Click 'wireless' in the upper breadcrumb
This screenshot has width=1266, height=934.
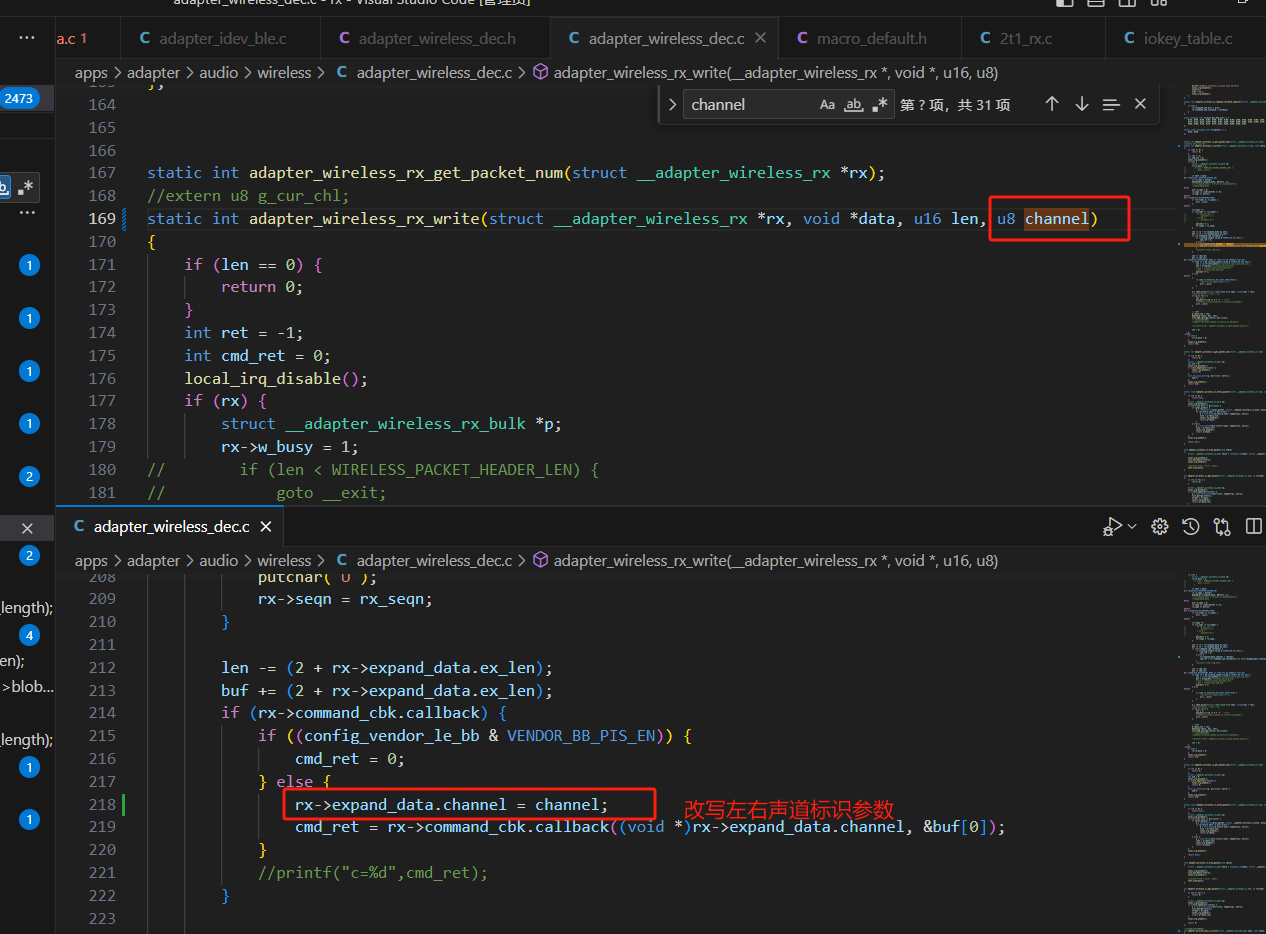click(x=284, y=72)
